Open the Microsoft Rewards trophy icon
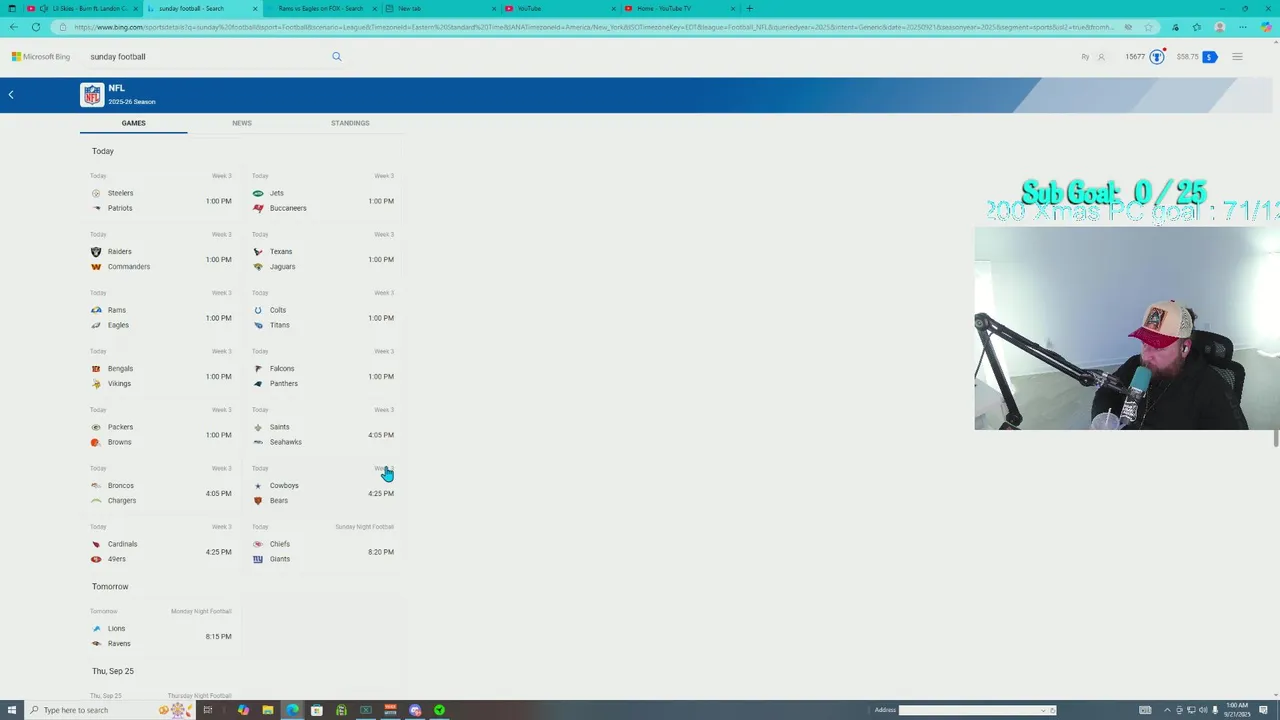The width and height of the screenshot is (1280, 720). (1157, 57)
